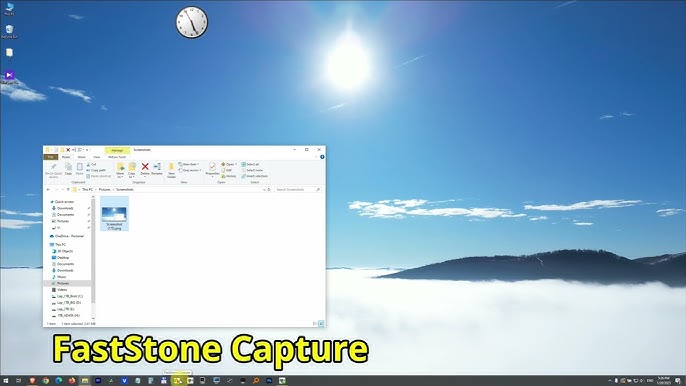Open Chrome from the taskbar

coord(46,381)
